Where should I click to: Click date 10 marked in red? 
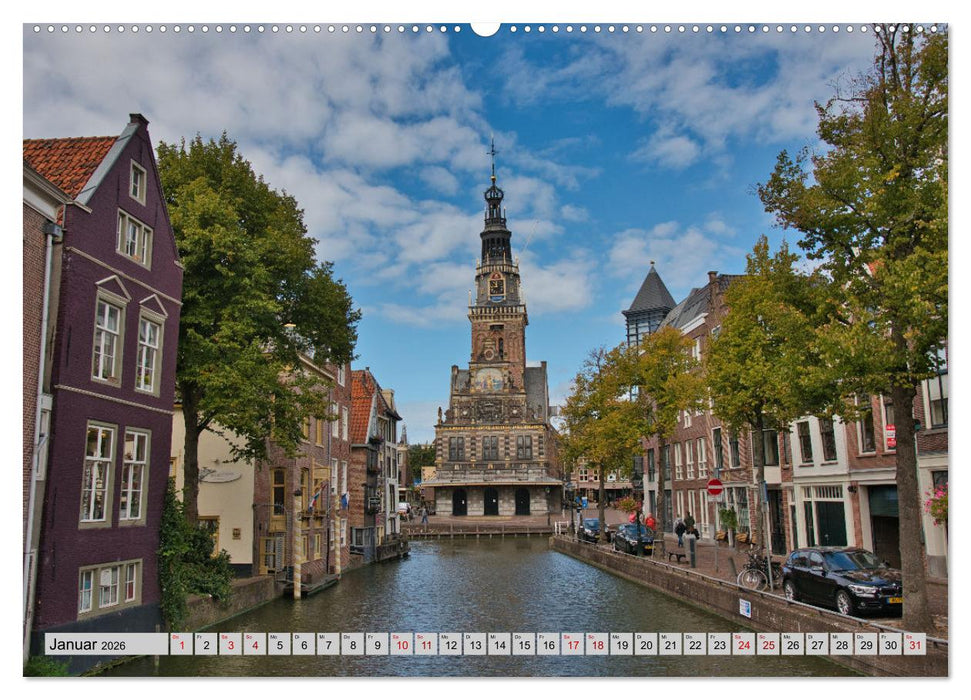click(x=404, y=646)
